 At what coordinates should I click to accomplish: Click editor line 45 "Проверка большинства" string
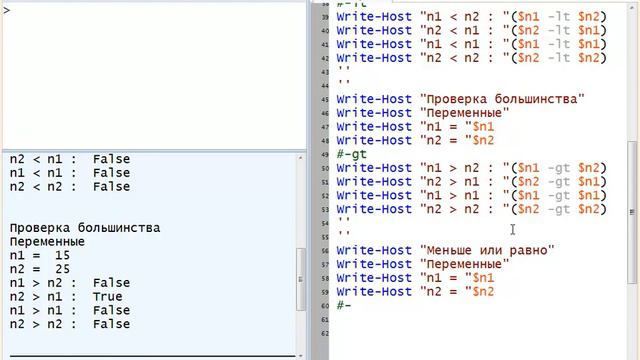pos(502,99)
